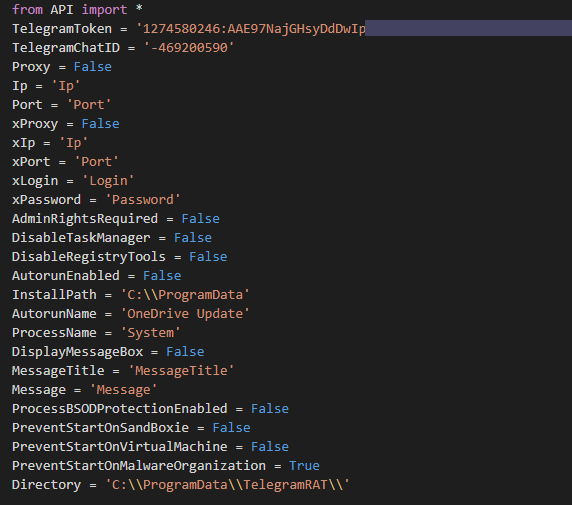Click the 'Port' string on the xPort line
Viewport: 572px width, 505px height.
click(96, 162)
